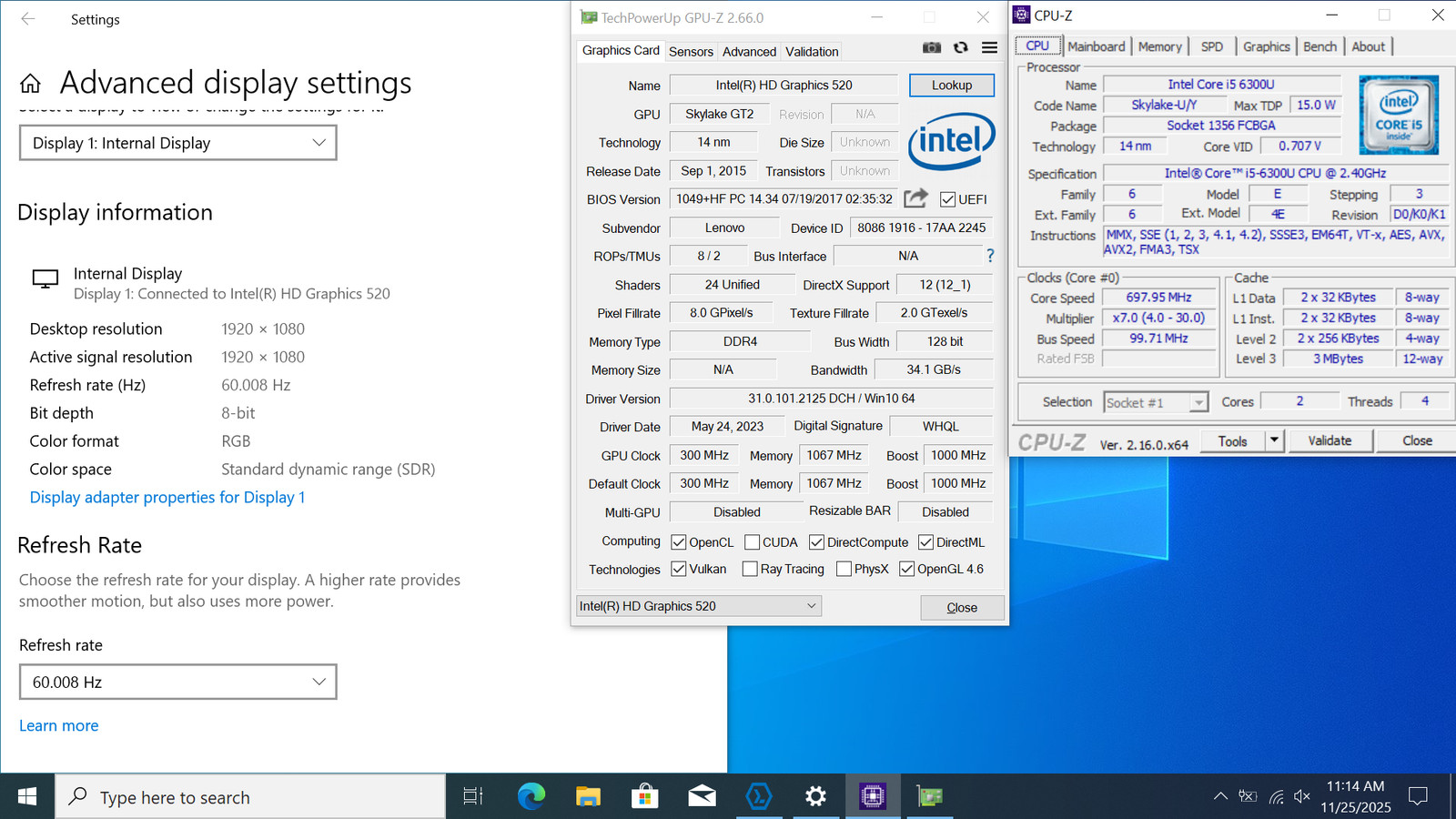Open the Graphics tab in CPU-Z
The image size is (1456, 819).
pyautogui.click(x=1267, y=46)
